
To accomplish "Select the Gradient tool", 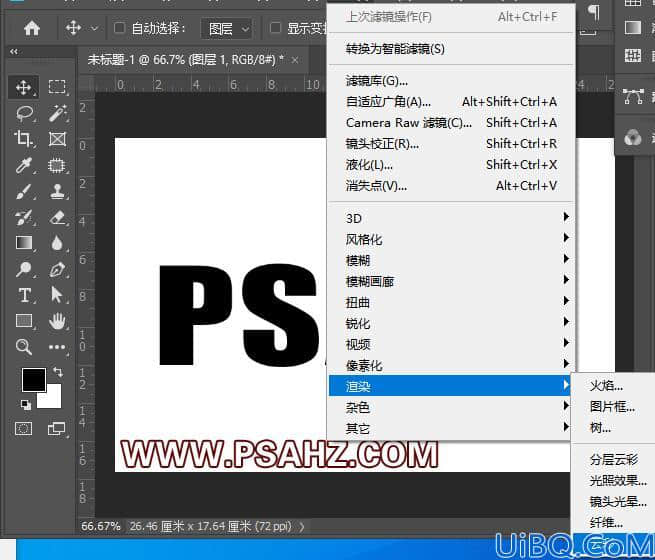I will click(24, 243).
